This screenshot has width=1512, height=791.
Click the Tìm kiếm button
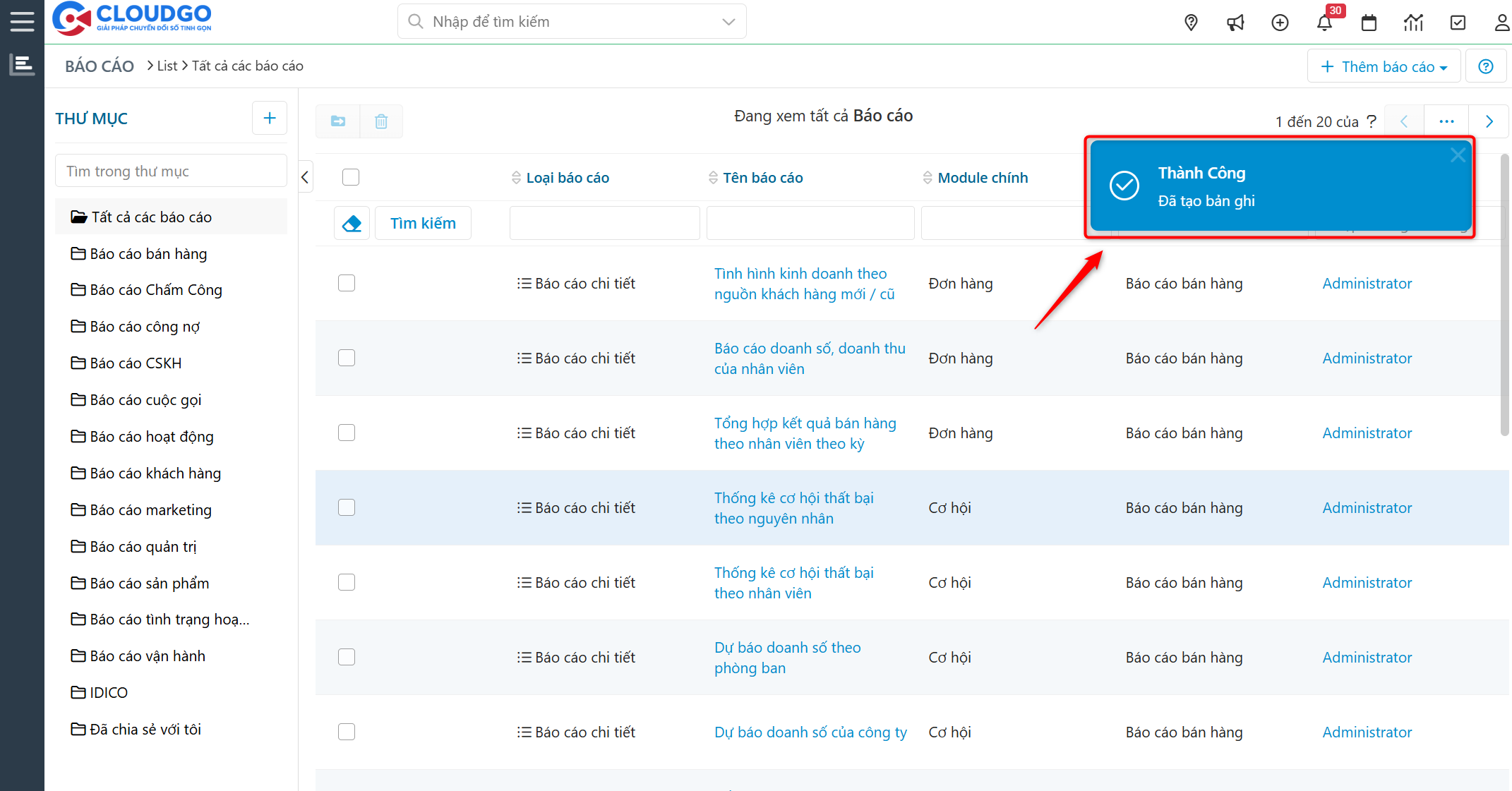(423, 224)
